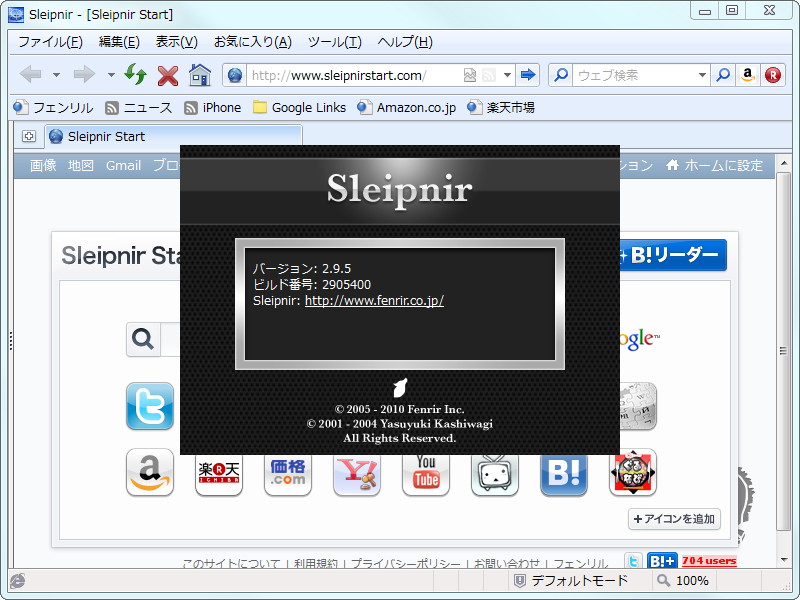This screenshot has height=600, width=800.
Task: Click the stop loading icon
Action: 167,75
